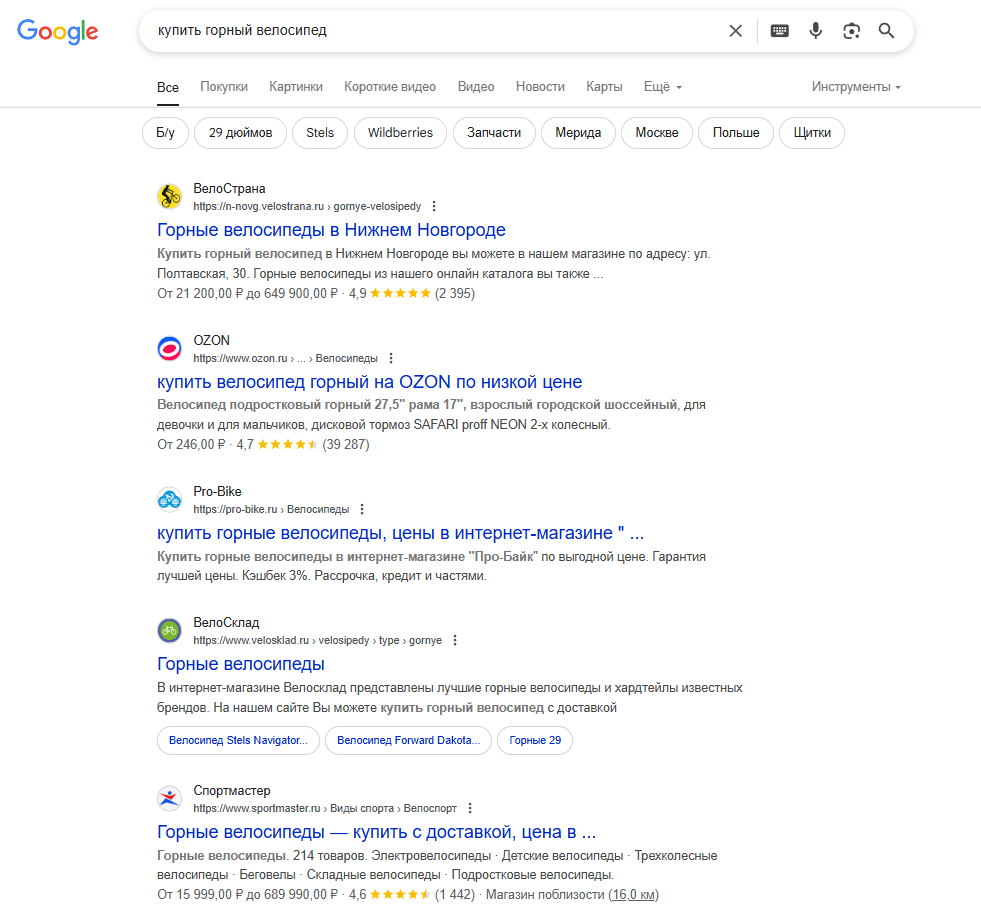Image resolution: width=981 pixels, height=922 pixels.
Task: Click the Велосипед Stels Navigator sitelink chip
Action: [237, 740]
